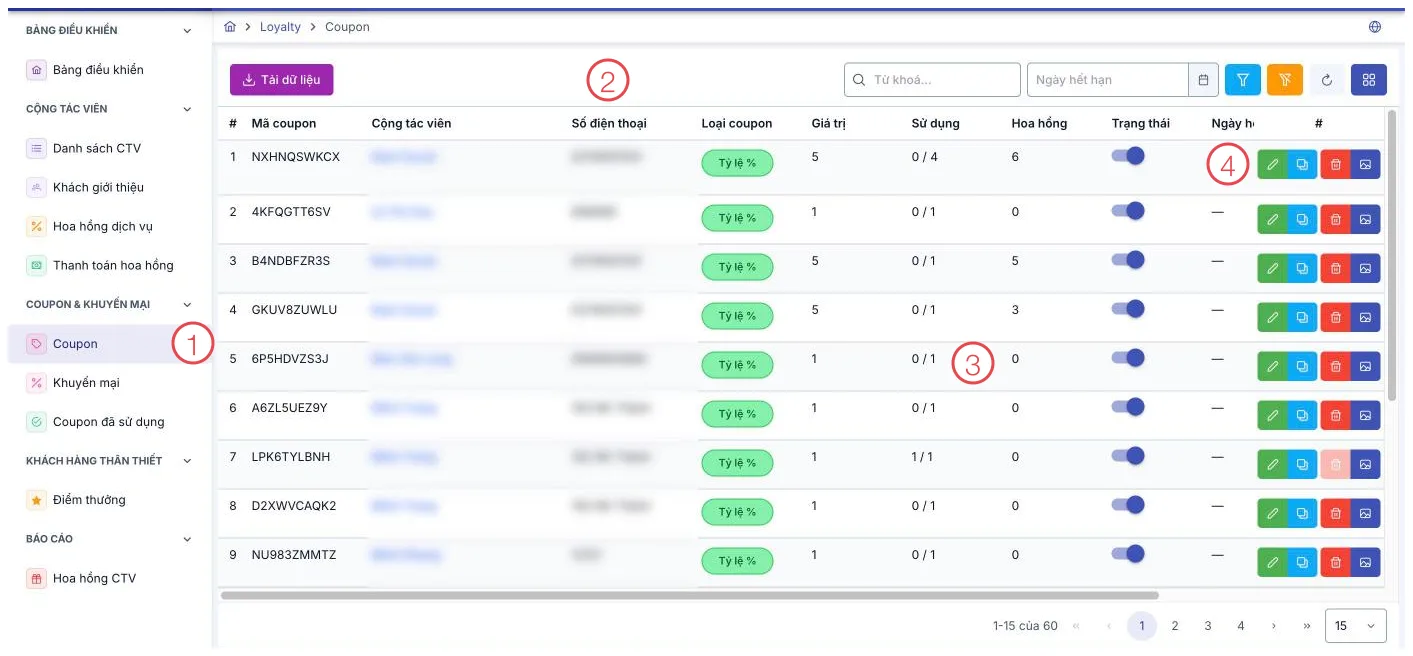Jump to page 4 in pagination
Image resolution: width=1413 pixels, height=656 pixels.
click(x=1241, y=626)
